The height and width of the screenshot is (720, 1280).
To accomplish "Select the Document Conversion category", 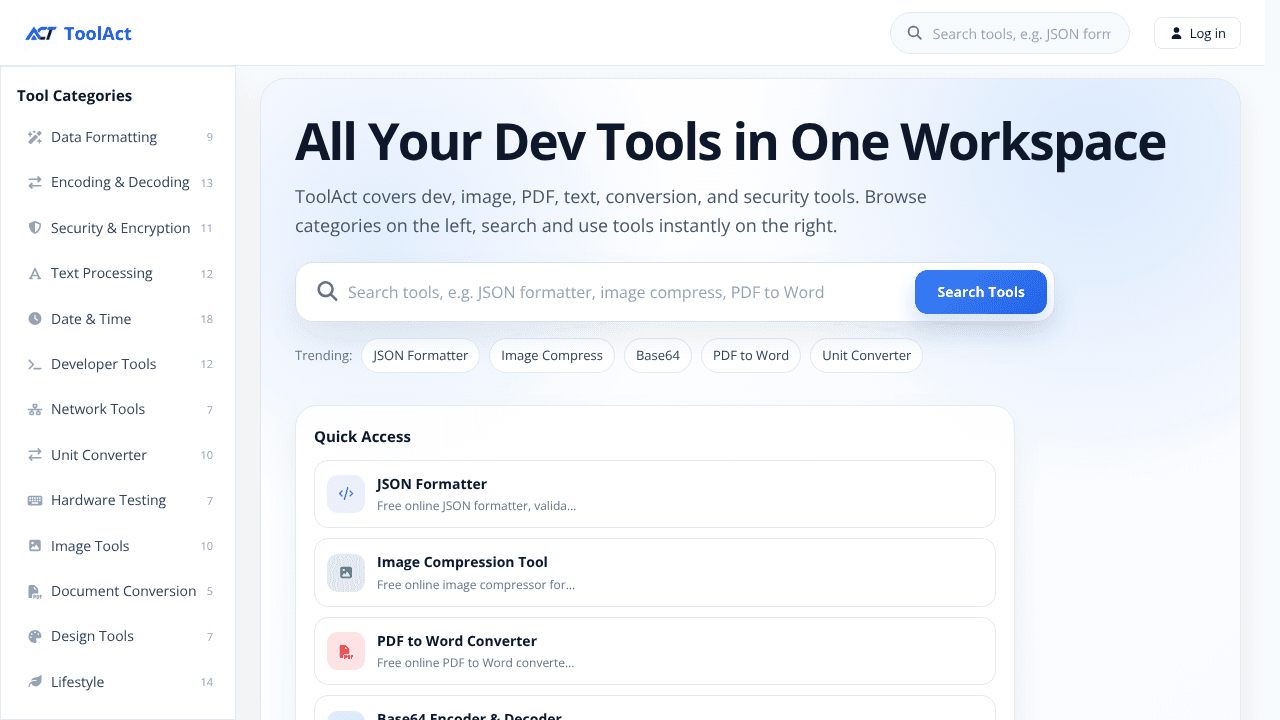I will click(x=118, y=591).
